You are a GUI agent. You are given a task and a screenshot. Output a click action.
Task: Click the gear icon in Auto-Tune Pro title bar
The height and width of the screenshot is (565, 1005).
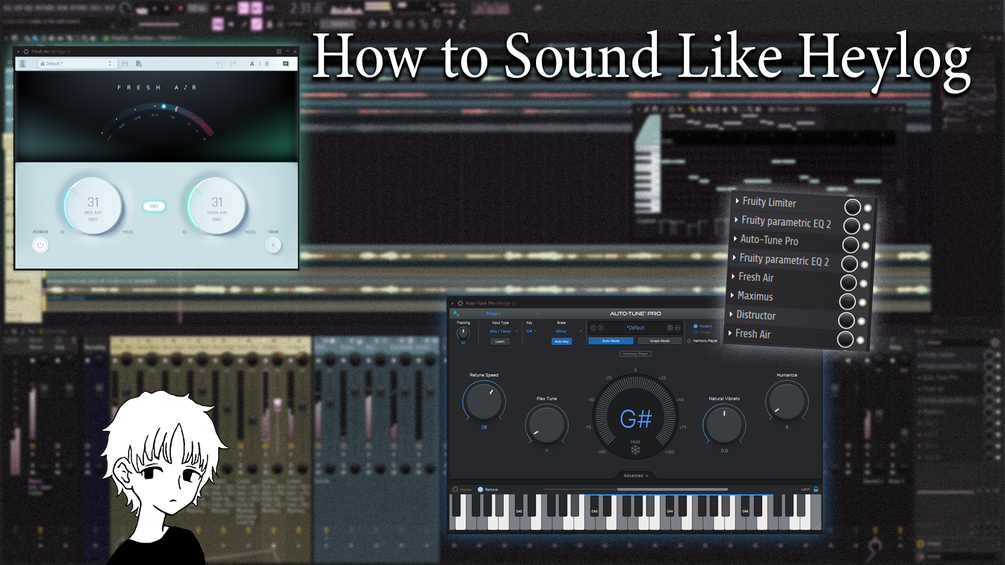point(460,303)
